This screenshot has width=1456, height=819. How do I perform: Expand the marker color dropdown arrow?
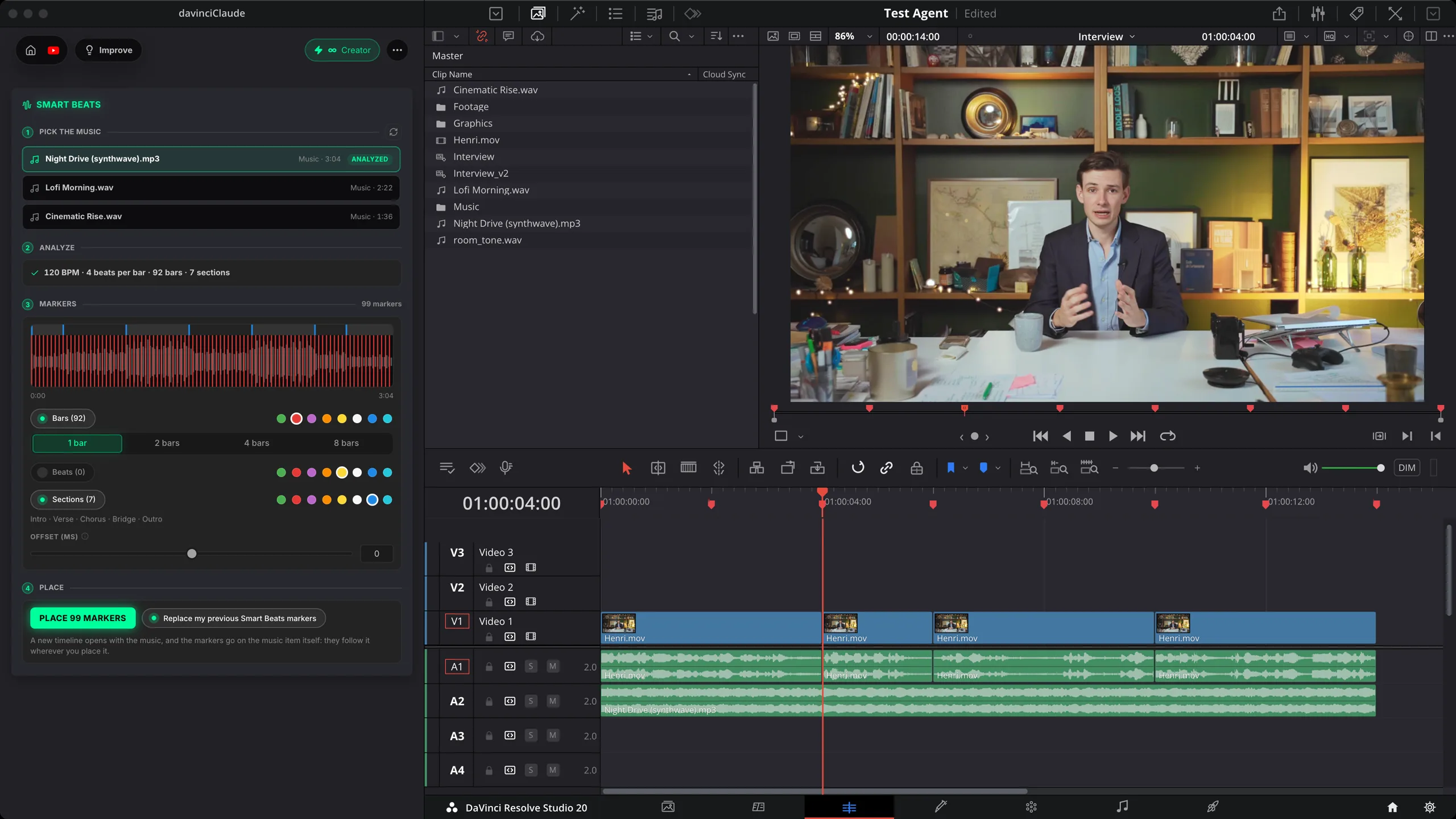(998, 468)
